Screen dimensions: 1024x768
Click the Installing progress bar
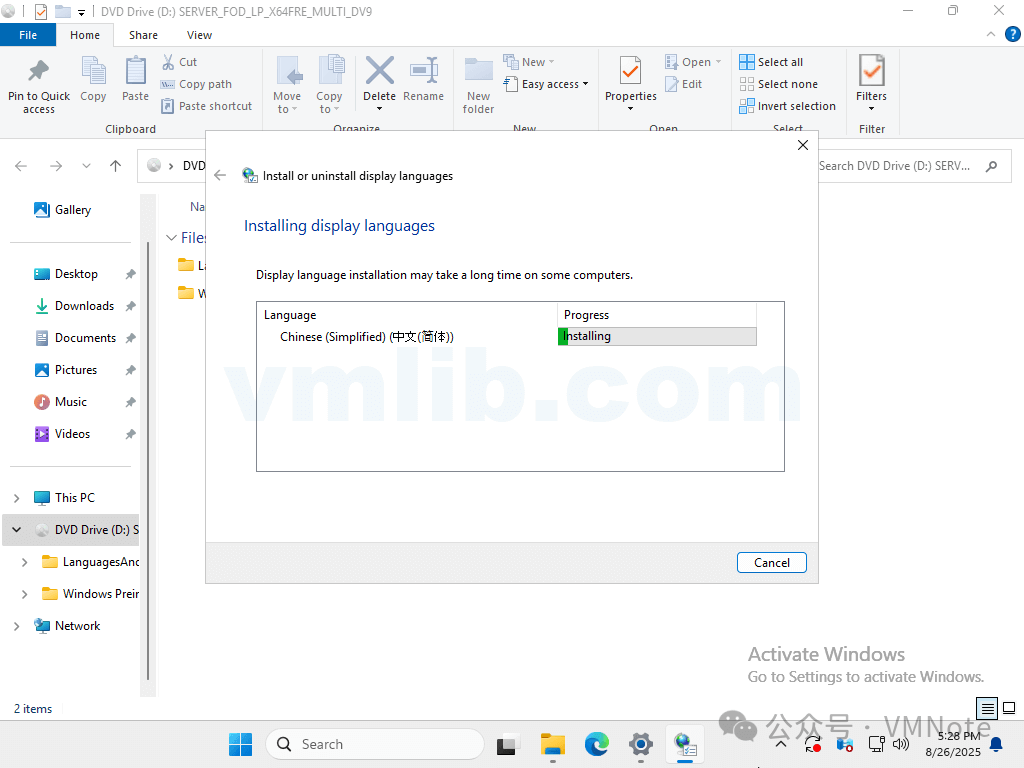coord(656,337)
